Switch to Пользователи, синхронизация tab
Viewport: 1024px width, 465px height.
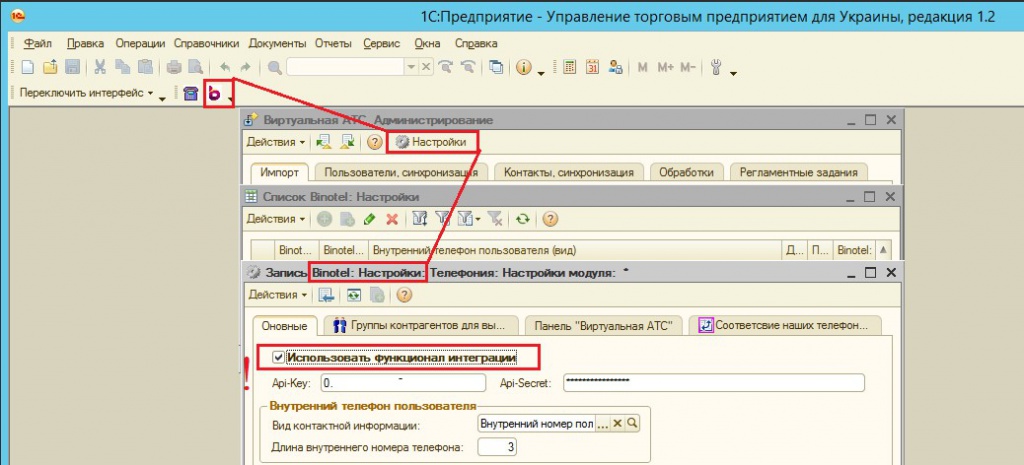click(x=401, y=172)
